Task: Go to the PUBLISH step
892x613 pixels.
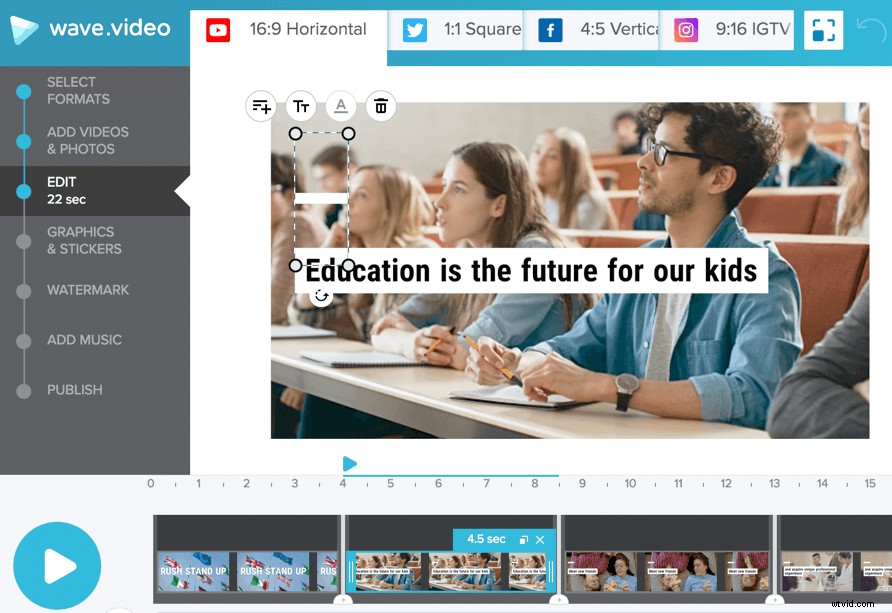Action: tap(76, 390)
